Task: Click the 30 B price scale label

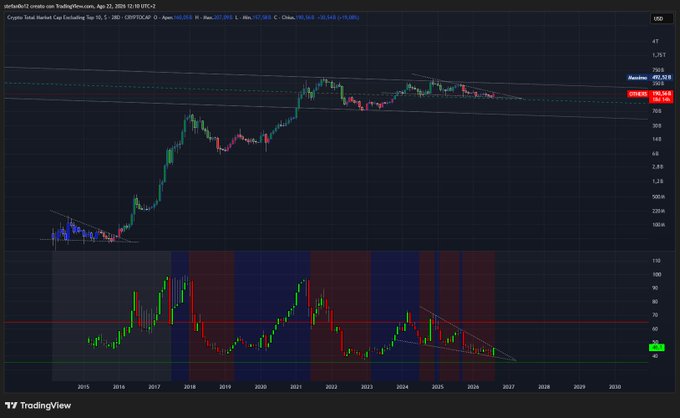Action: coord(657,126)
